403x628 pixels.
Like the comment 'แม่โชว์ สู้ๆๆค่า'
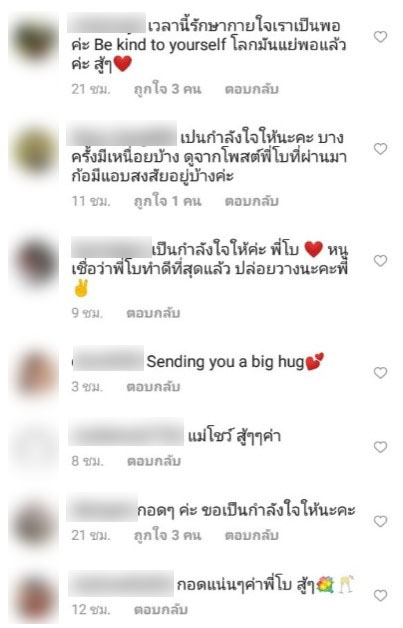[x=380, y=447]
